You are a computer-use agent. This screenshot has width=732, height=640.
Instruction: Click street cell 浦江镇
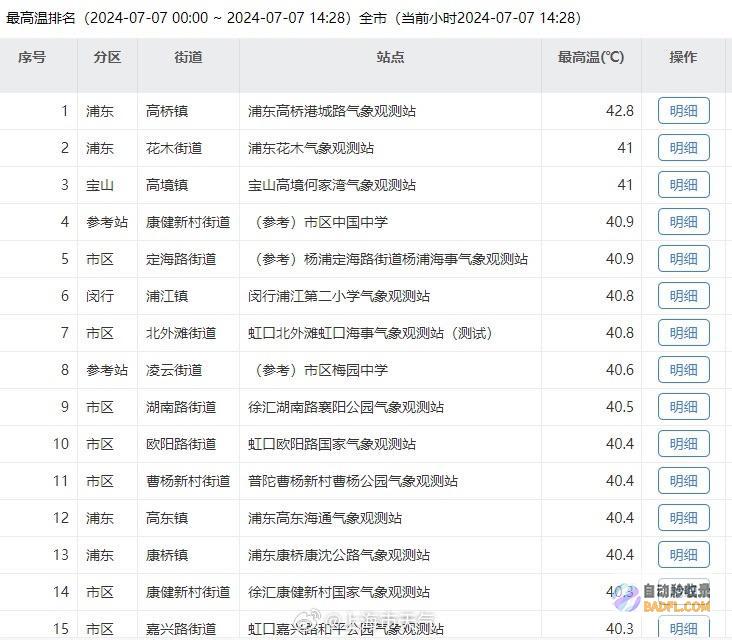pos(167,296)
